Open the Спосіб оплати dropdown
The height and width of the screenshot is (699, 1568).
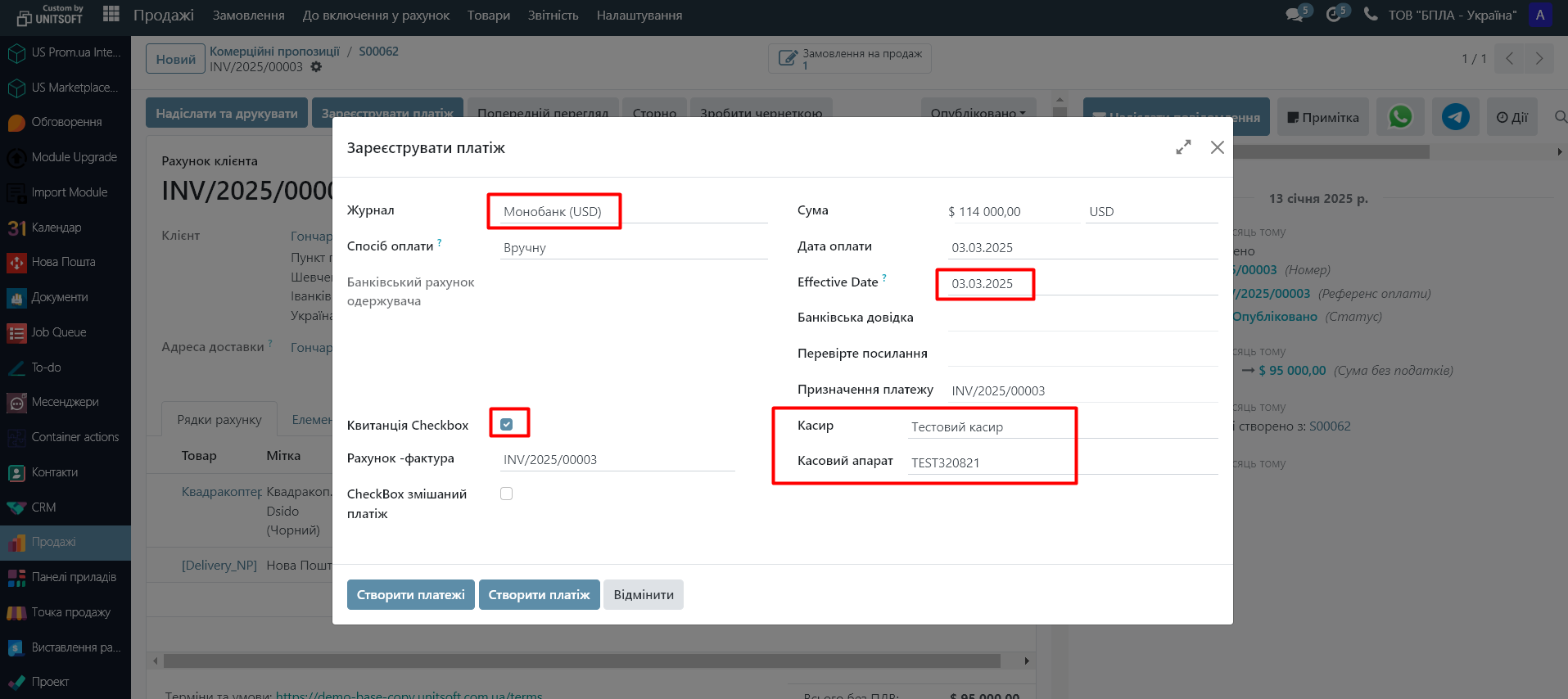pyautogui.click(x=634, y=247)
